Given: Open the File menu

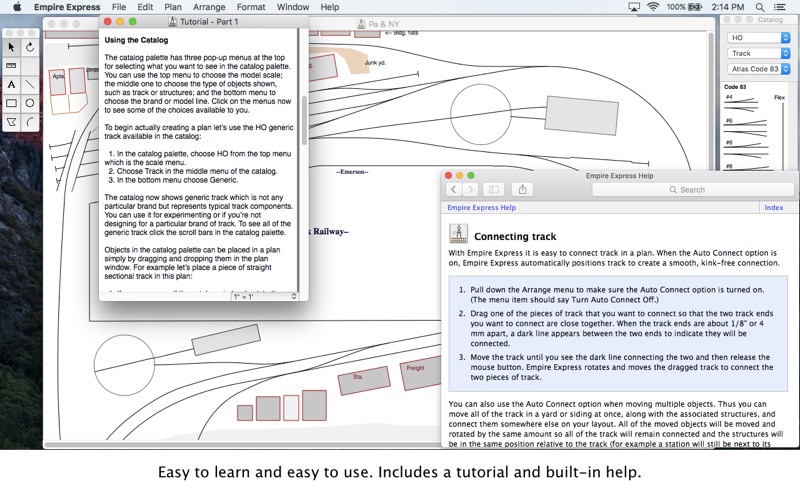Looking at the screenshot, I should point(119,7).
